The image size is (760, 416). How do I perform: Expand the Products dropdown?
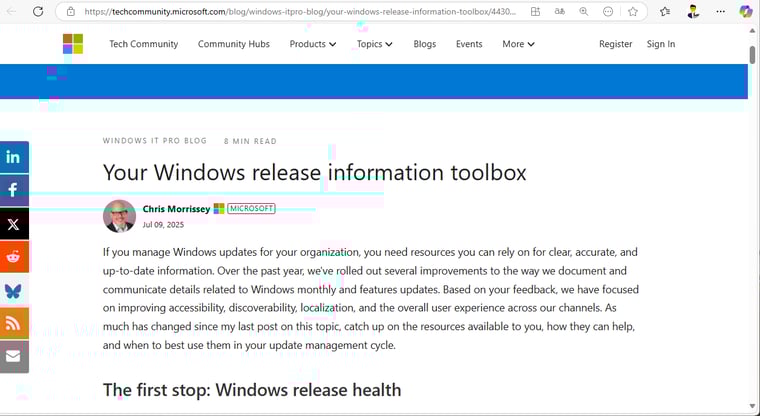click(313, 44)
